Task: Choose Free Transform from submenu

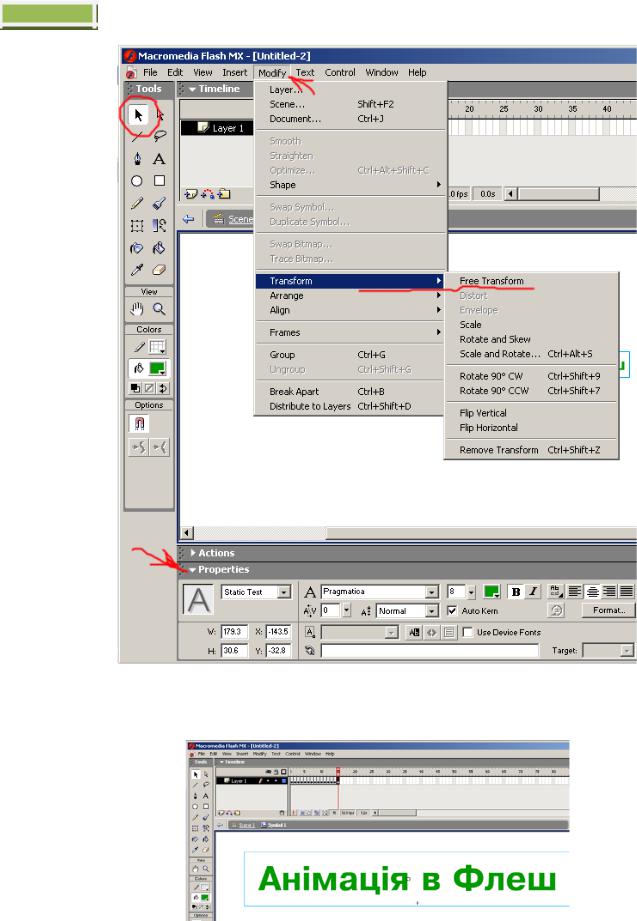Action: (x=491, y=281)
